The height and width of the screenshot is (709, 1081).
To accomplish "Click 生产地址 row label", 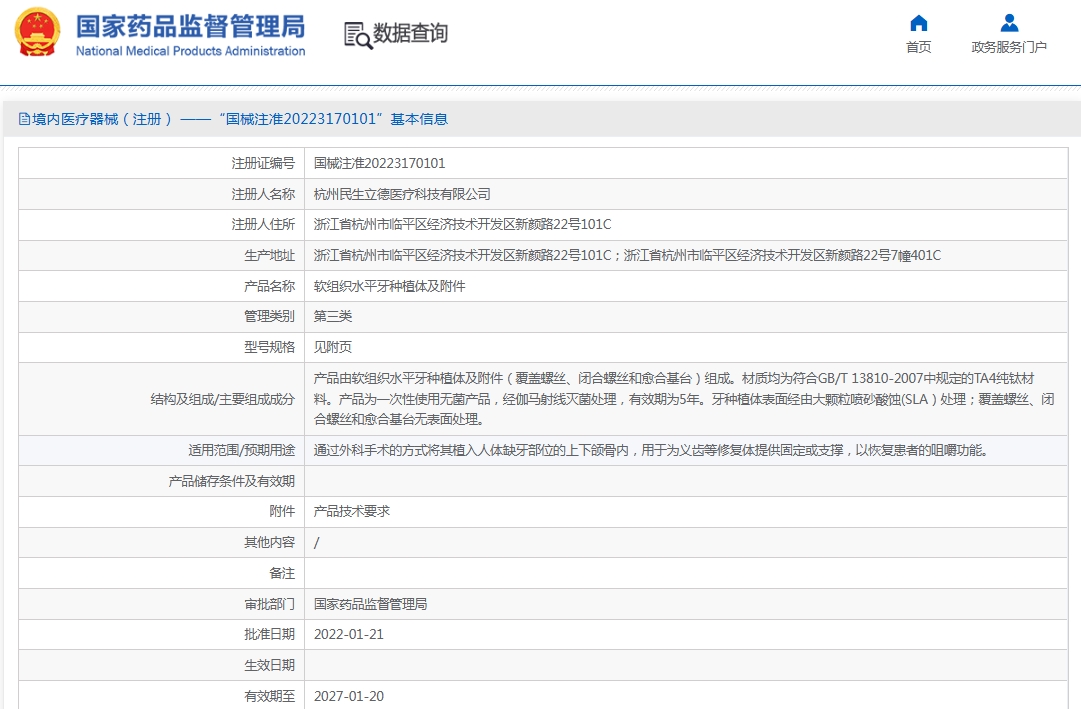I will point(269,255).
